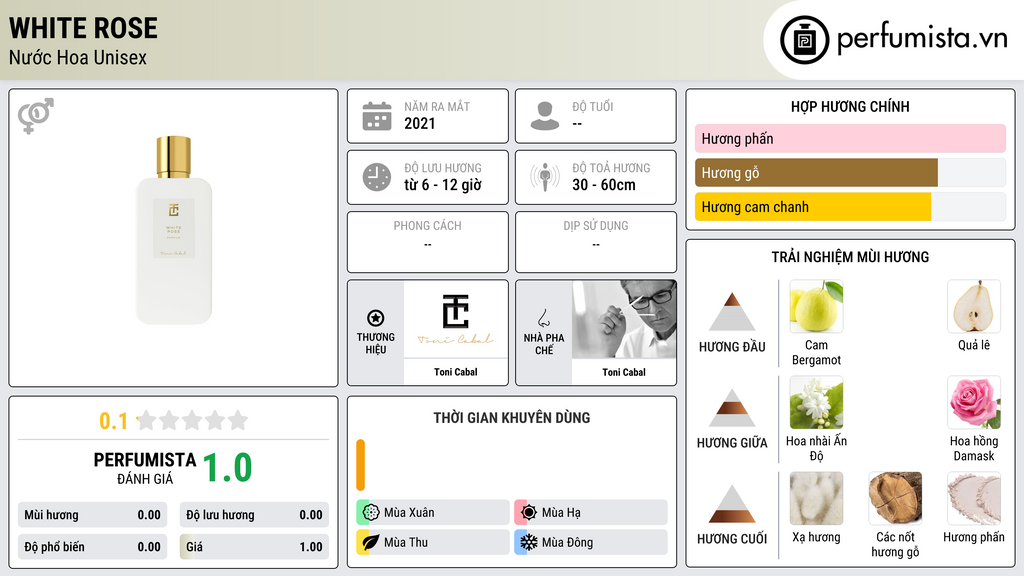
Task: Click the nose icon above Nhà Pha Chế
Action: [543, 318]
